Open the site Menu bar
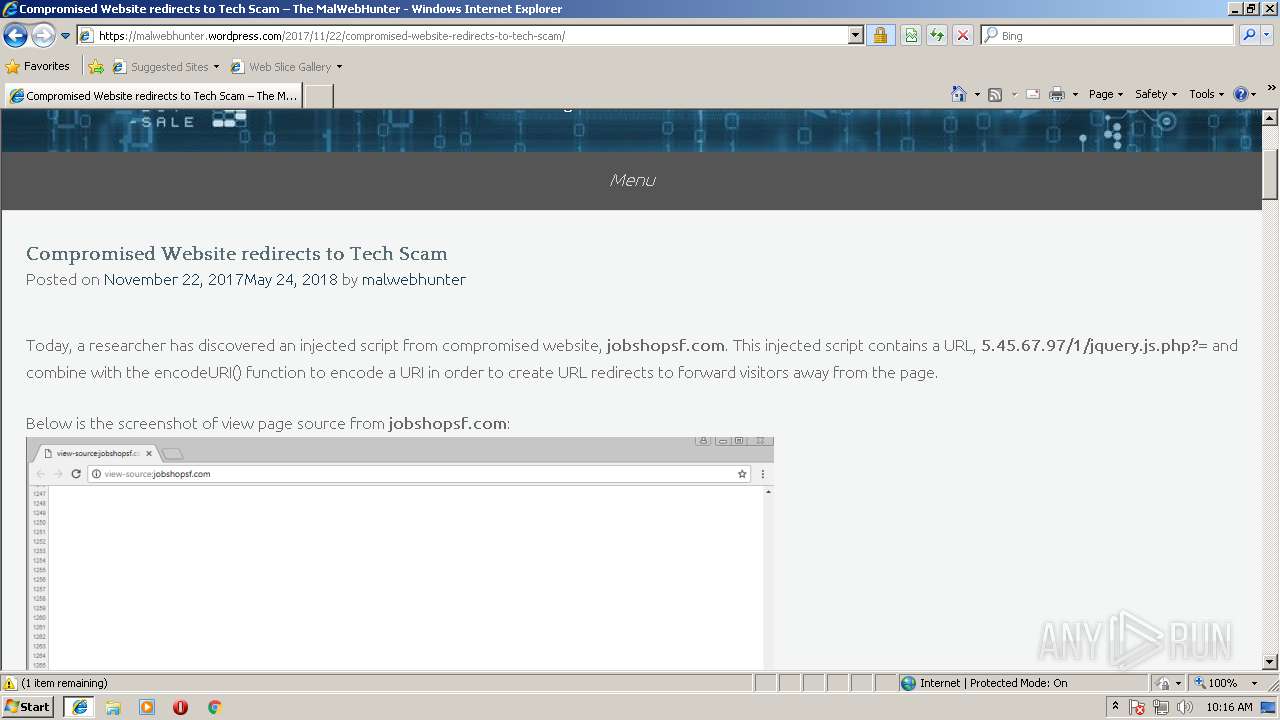 [632, 180]
